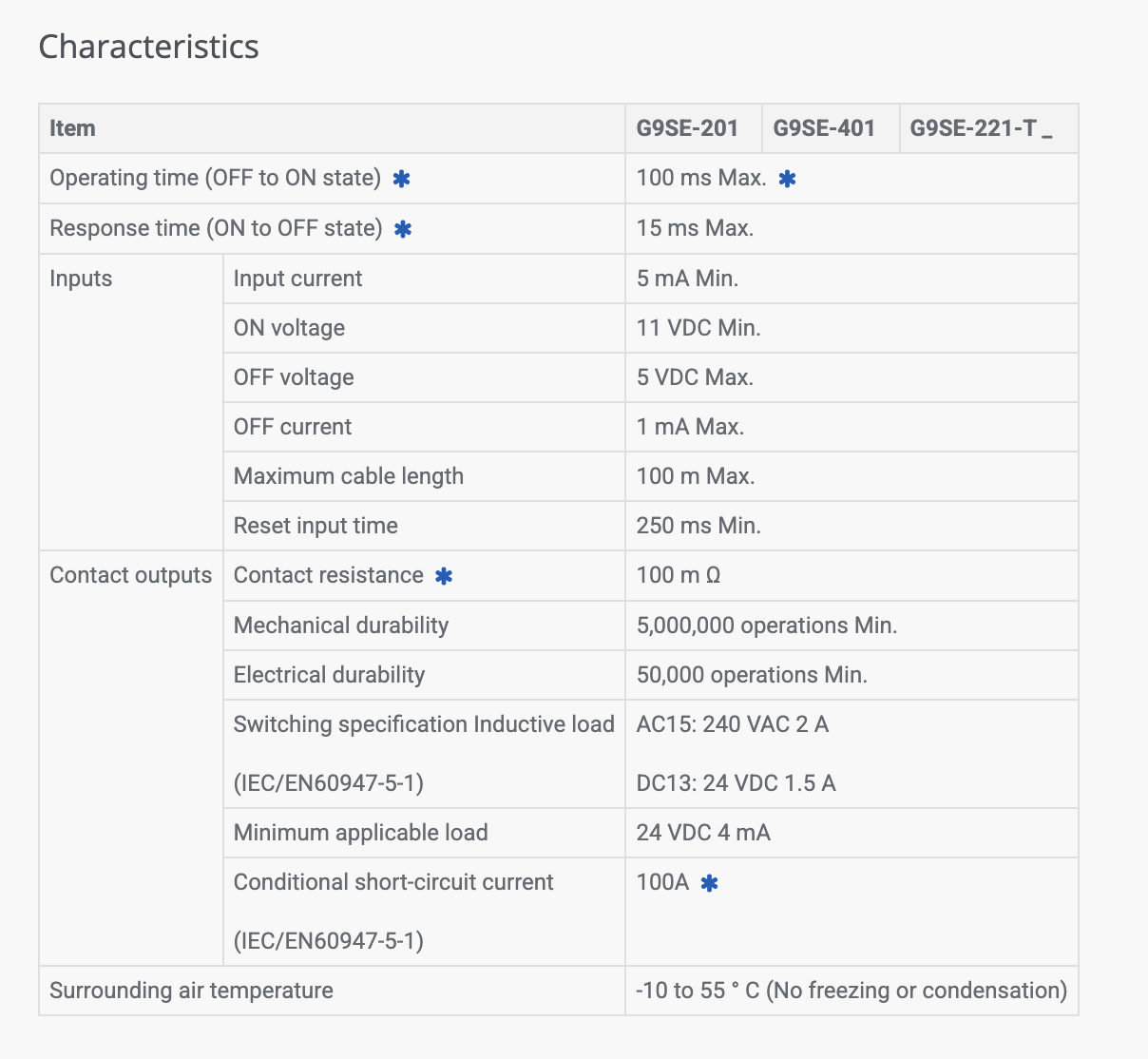Click the Characteristics heading
1148x1059 pixels.
pos(148,47)
